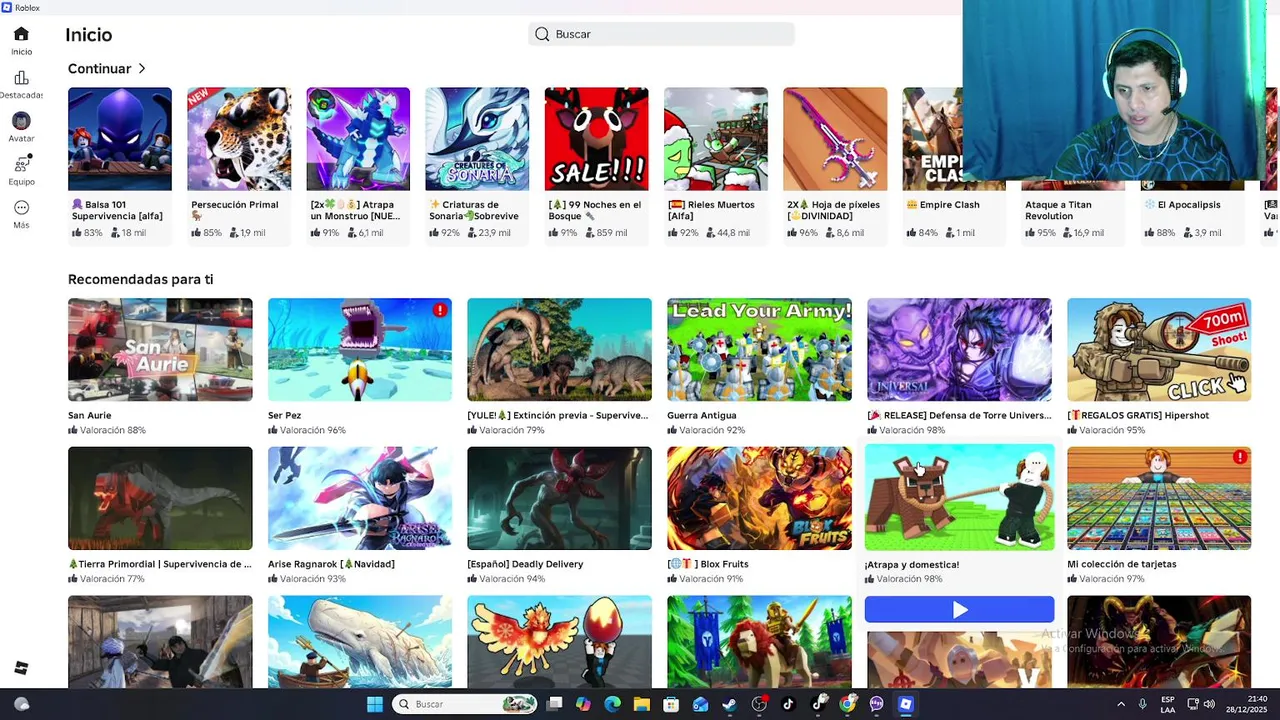1280x720 pixels.
Task: Open the phoenix and egg game thumbnail
Action: pyautogui.click(x=559, y=642)
